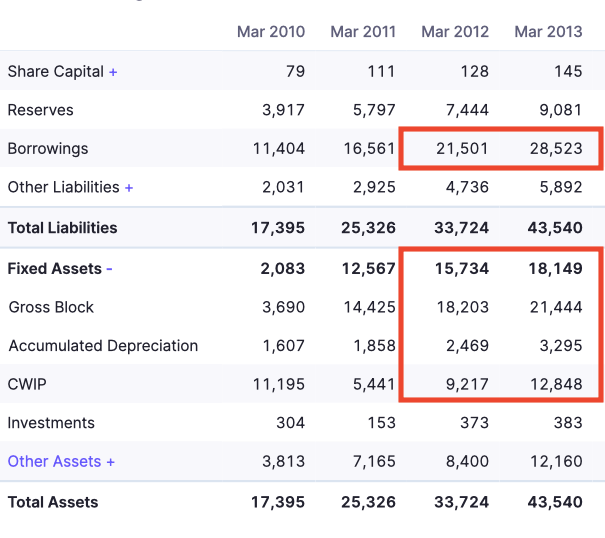Select Fixed Assets value 15,734 for Mar 2012

[x=462, y=269]
